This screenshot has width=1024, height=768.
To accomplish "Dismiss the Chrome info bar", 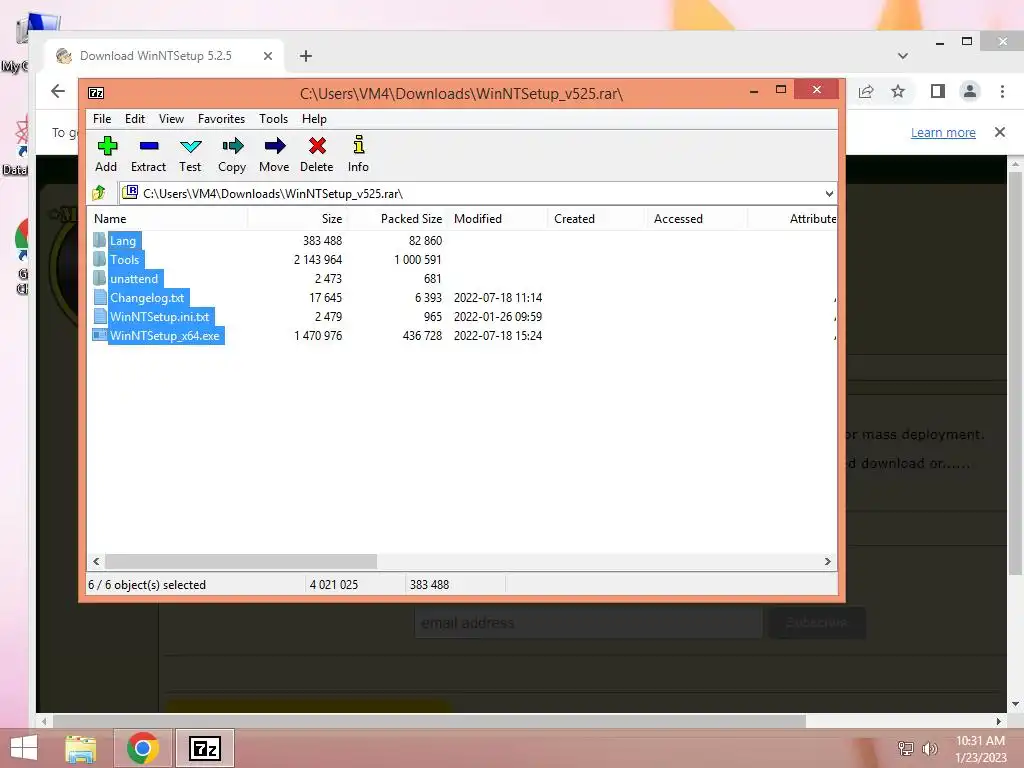I will click(1000, 132).
